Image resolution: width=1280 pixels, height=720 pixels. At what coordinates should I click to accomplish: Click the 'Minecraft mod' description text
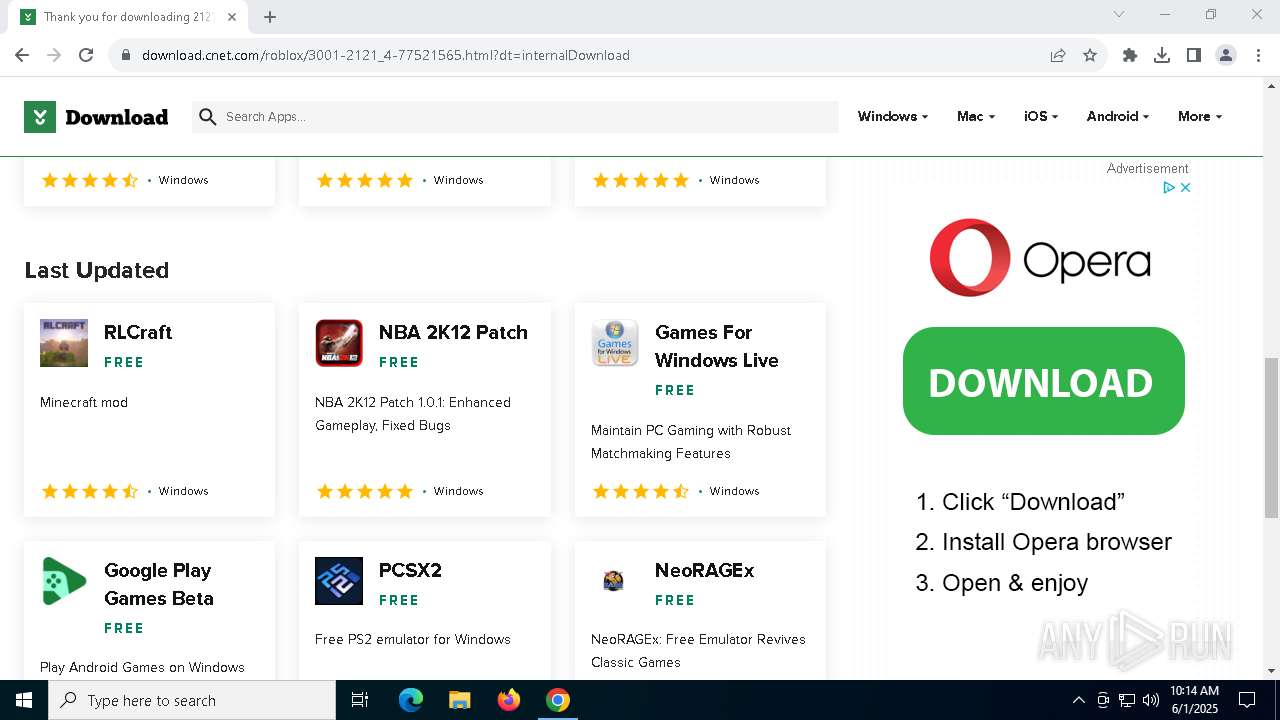(84, 402)
